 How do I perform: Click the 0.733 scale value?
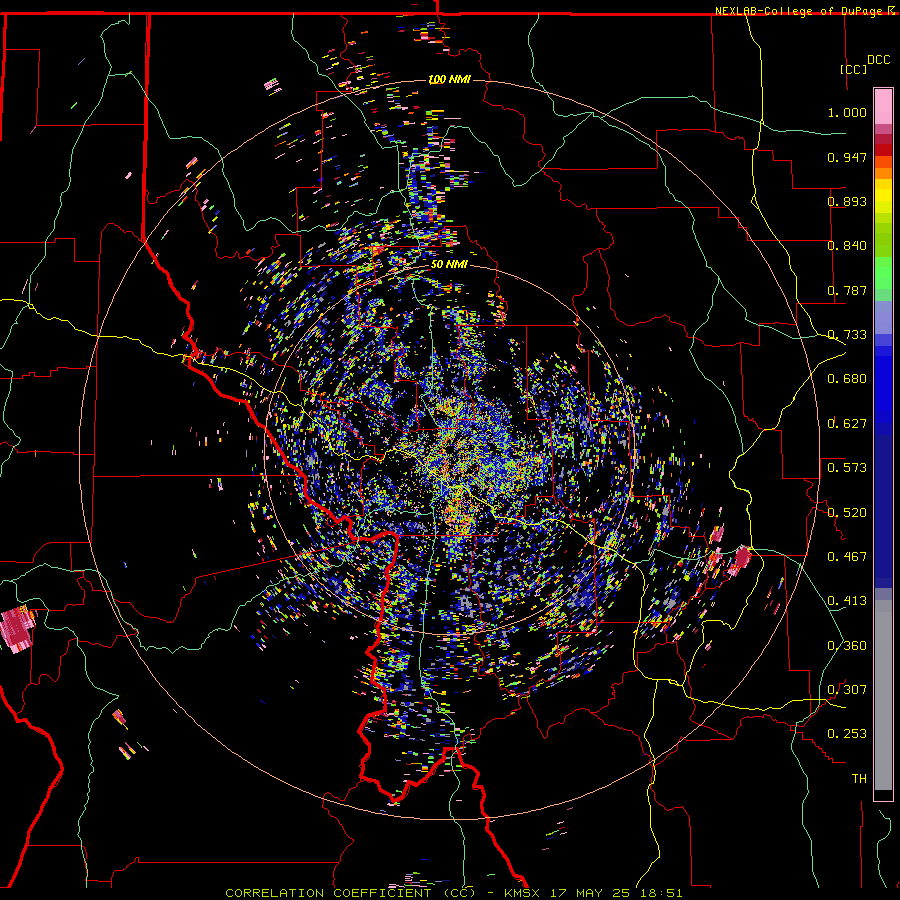coord(847,335)
